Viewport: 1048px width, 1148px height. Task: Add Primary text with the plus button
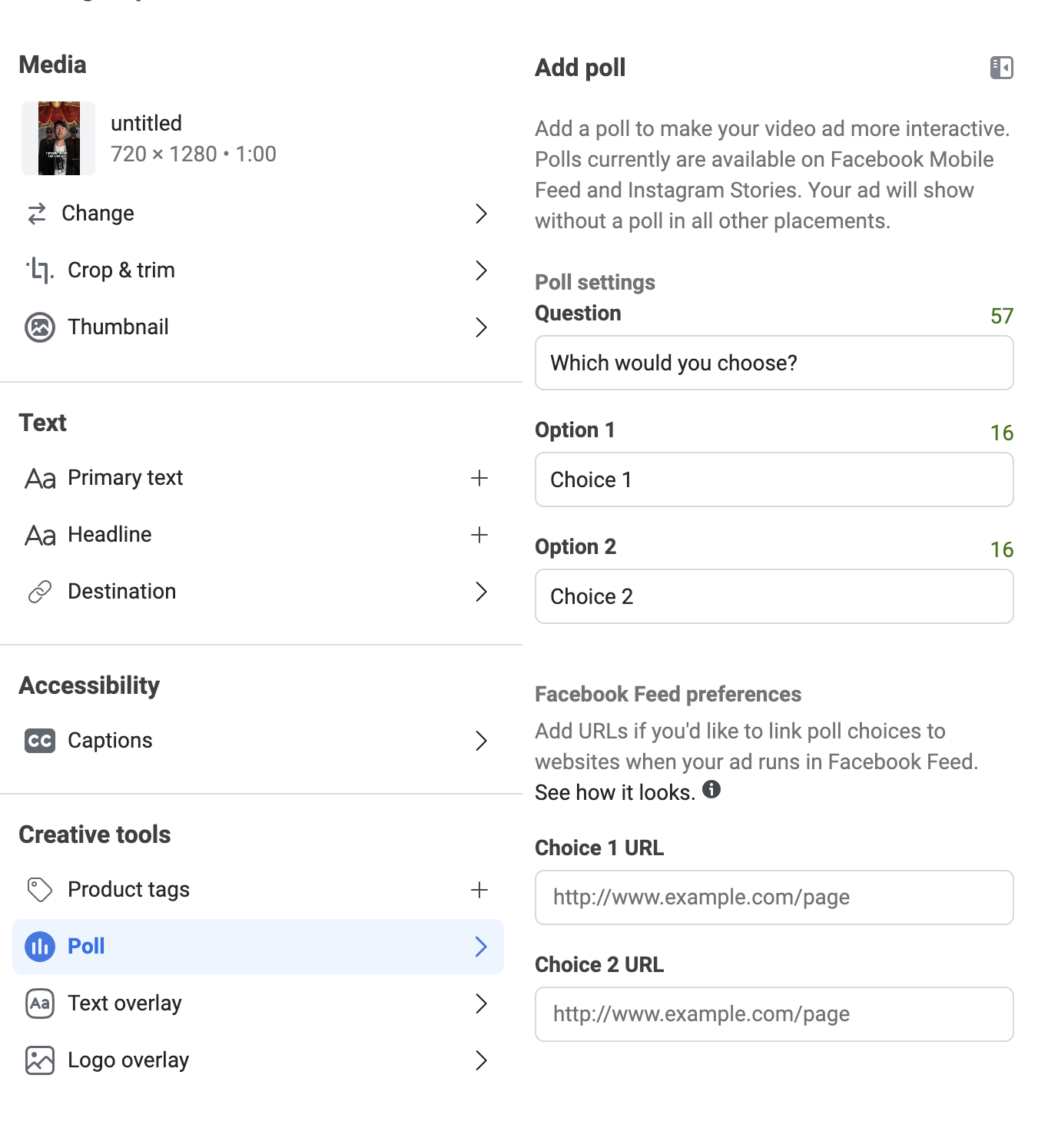[x=479, y=478]
